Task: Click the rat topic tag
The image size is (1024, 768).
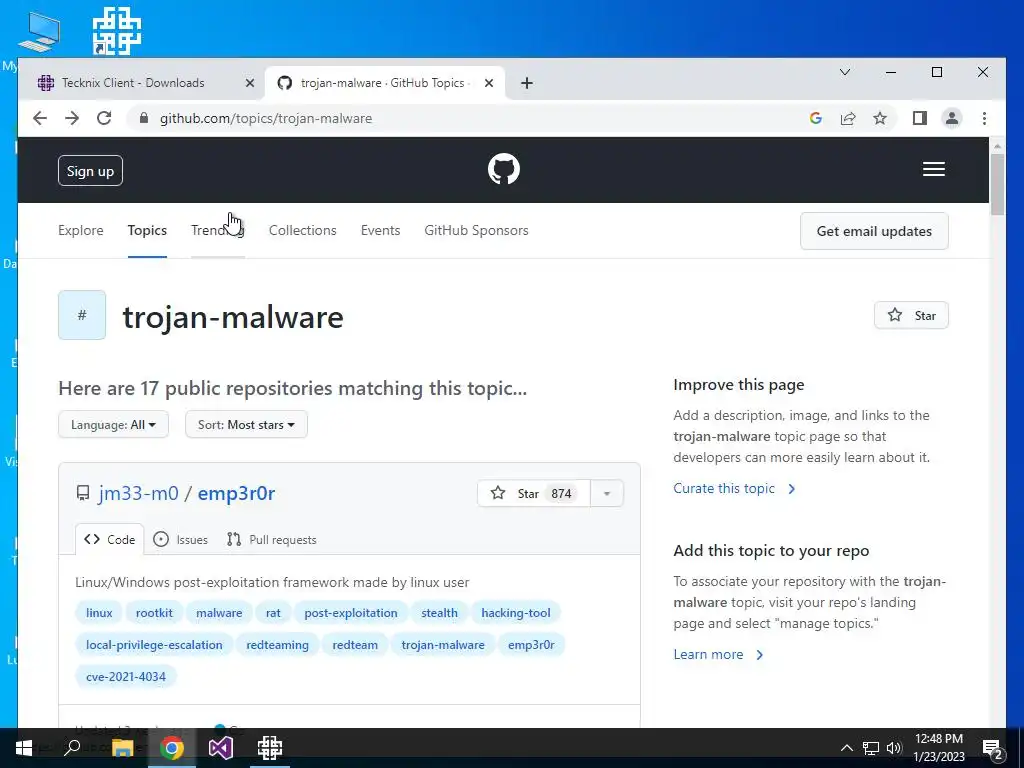Action: (273, 613)
